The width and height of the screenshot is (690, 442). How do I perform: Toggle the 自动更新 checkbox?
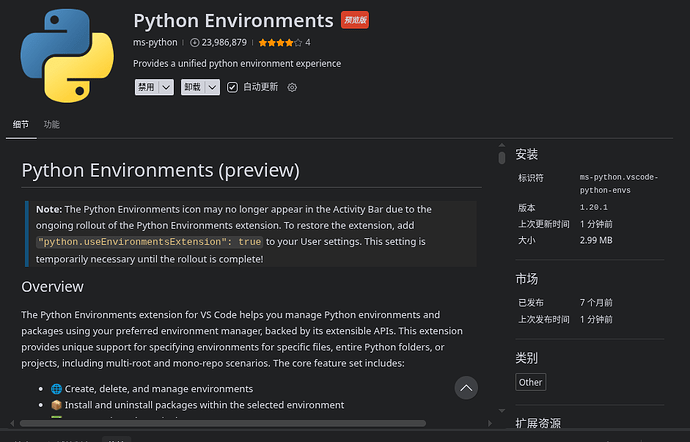(x=232, y=87)
